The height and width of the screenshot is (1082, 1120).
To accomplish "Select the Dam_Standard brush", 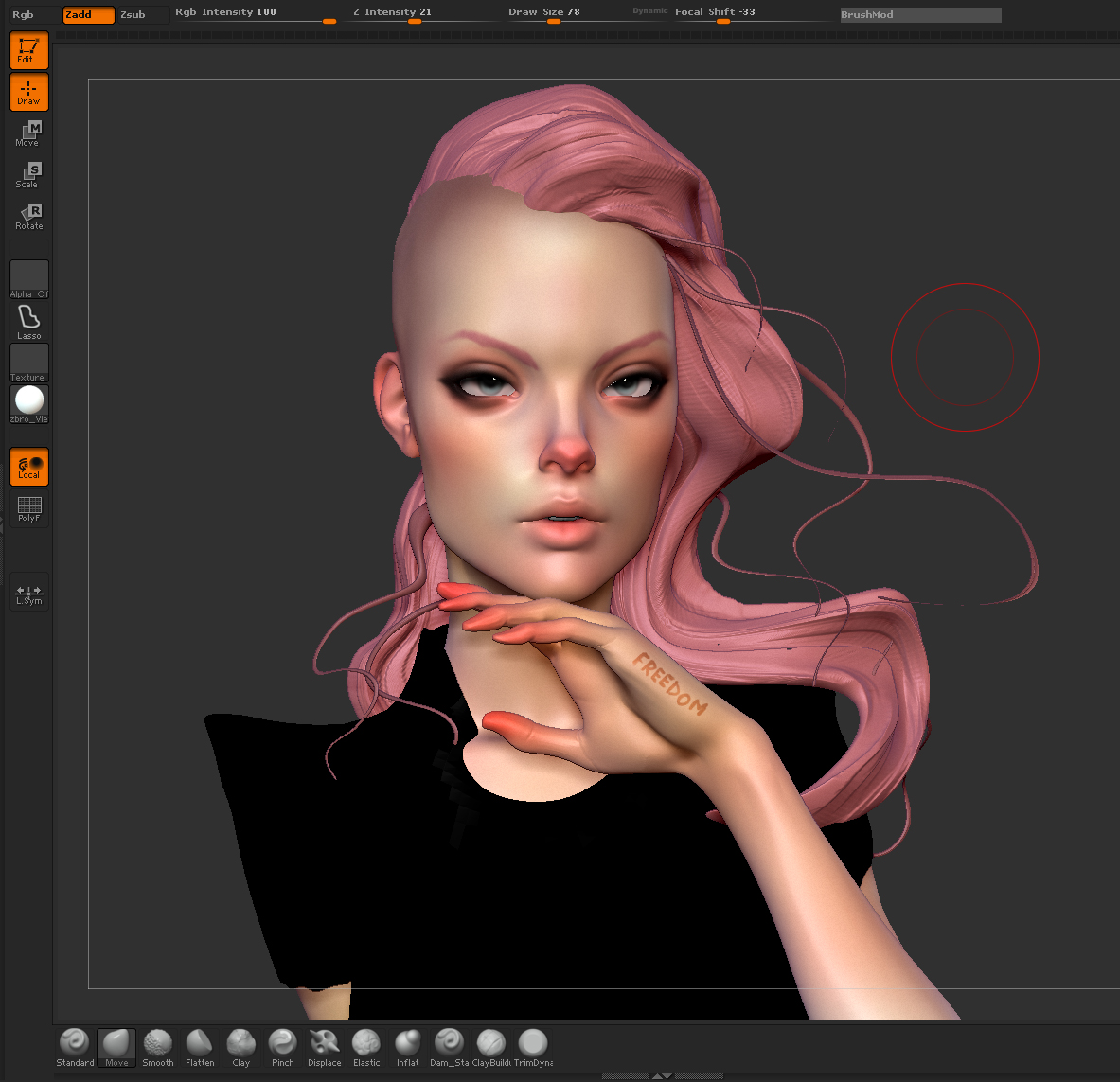I will (x=450, y=1048).
